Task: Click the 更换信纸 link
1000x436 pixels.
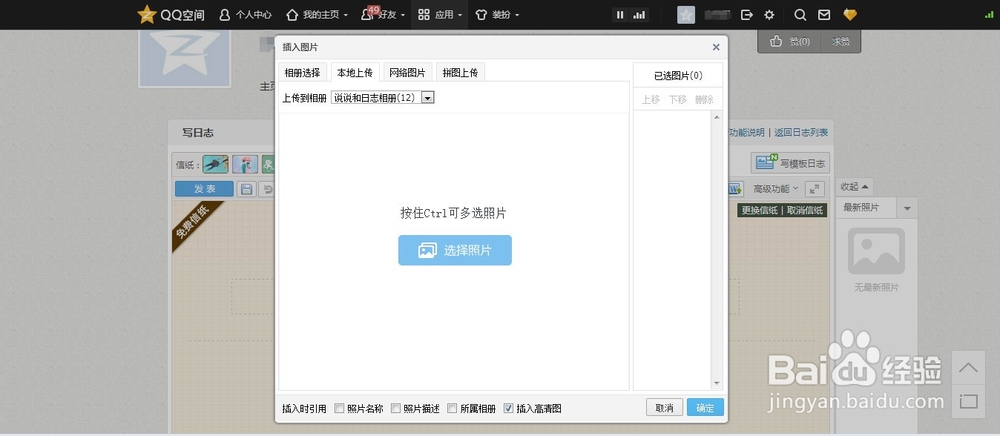Action: 760,210
